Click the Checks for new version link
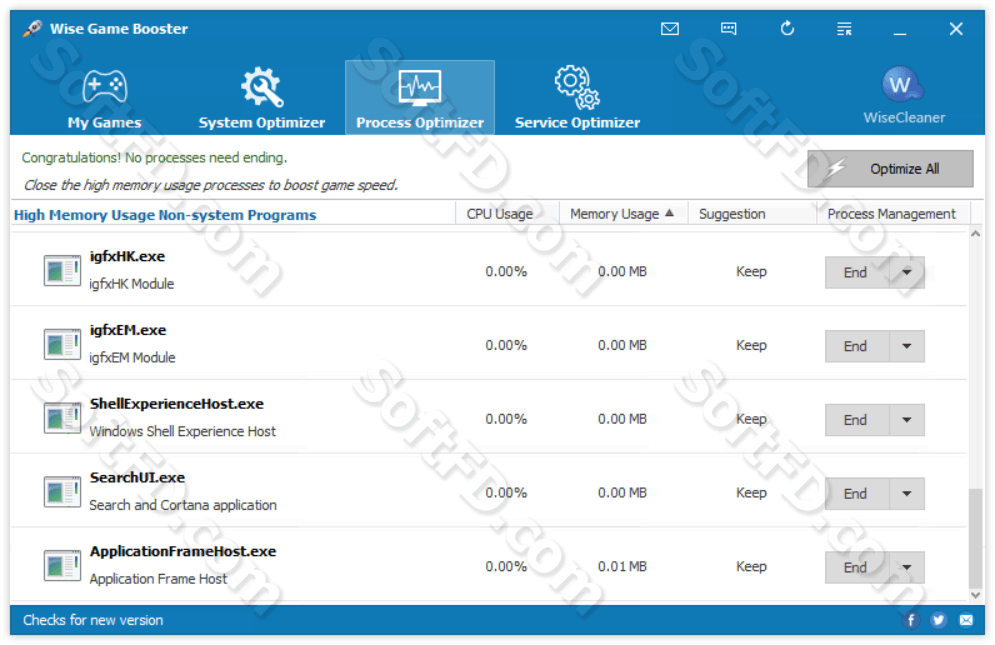The height and width of the screenshot is (645, 995). (x=93, y=620)
